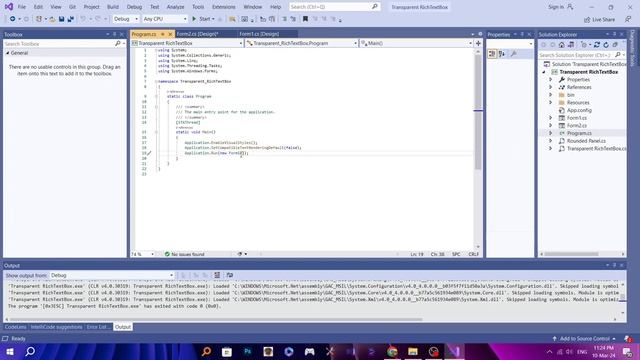Click the split editor plus icon

[478, 43]
